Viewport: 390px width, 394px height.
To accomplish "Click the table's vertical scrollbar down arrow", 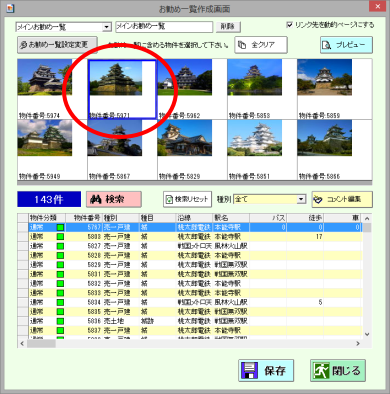I will point(367,334).
